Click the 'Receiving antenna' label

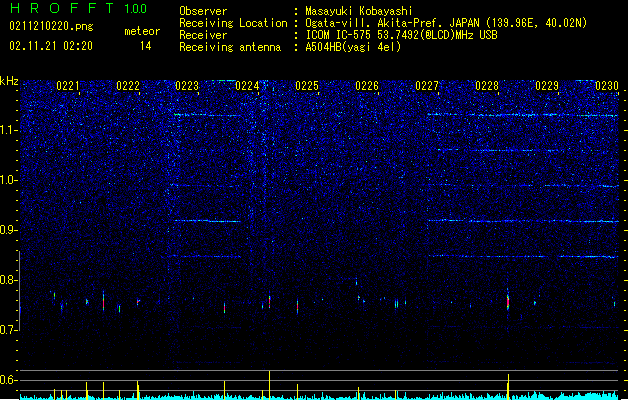click(230, 47)
